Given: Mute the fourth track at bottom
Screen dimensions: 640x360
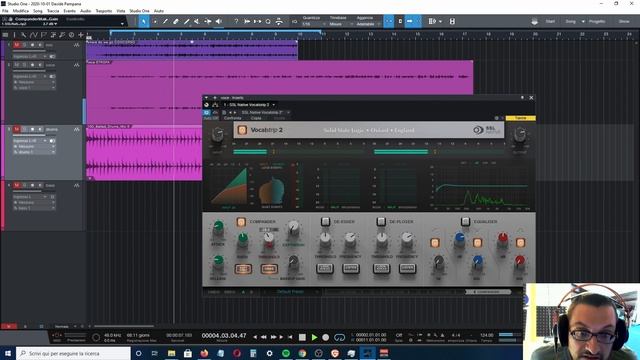Looking at the screenshot, I should coord(16,185).
